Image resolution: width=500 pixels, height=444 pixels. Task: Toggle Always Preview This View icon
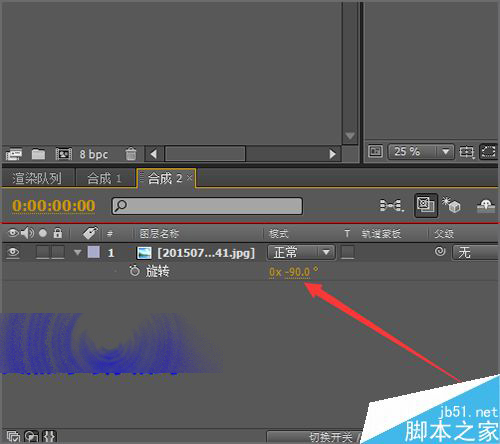click(375, 152)
